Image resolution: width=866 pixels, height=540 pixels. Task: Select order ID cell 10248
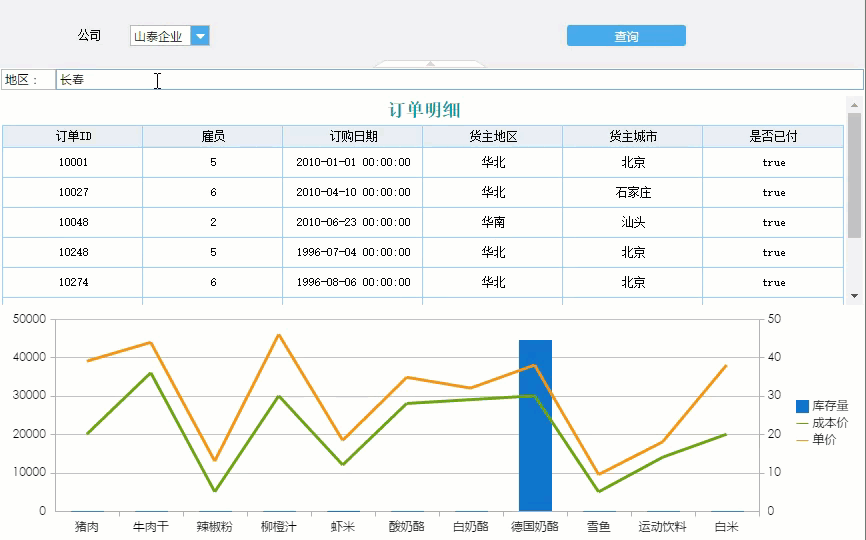pos(73,252)
